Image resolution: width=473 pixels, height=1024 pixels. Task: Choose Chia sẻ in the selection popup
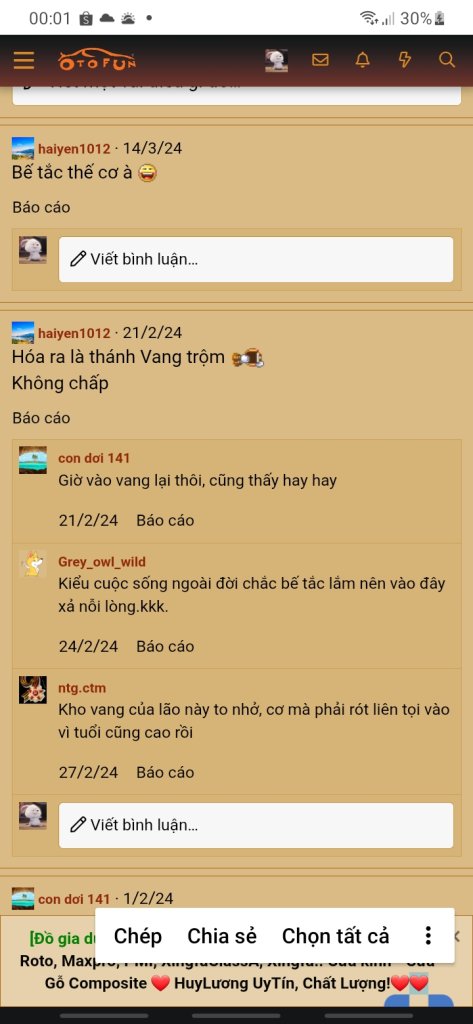(x=222, y=936)
